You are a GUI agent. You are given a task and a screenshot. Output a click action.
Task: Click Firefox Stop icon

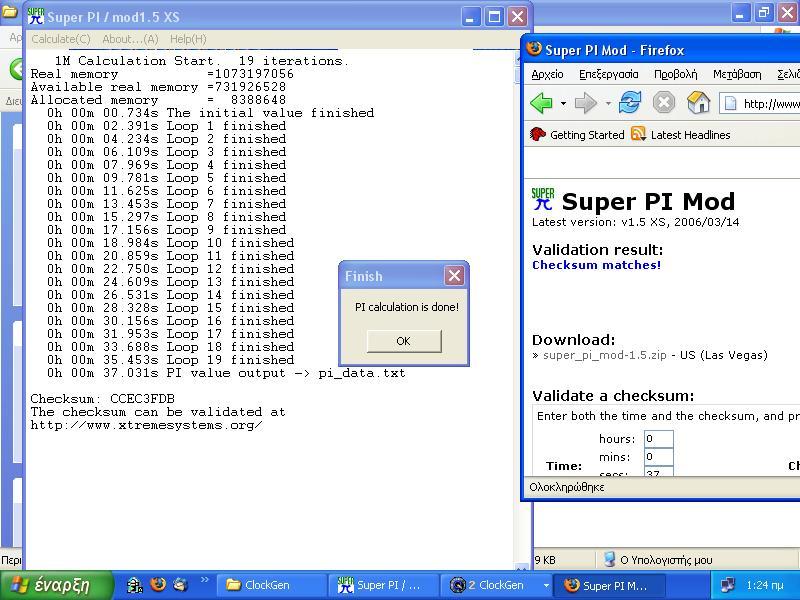664,103
